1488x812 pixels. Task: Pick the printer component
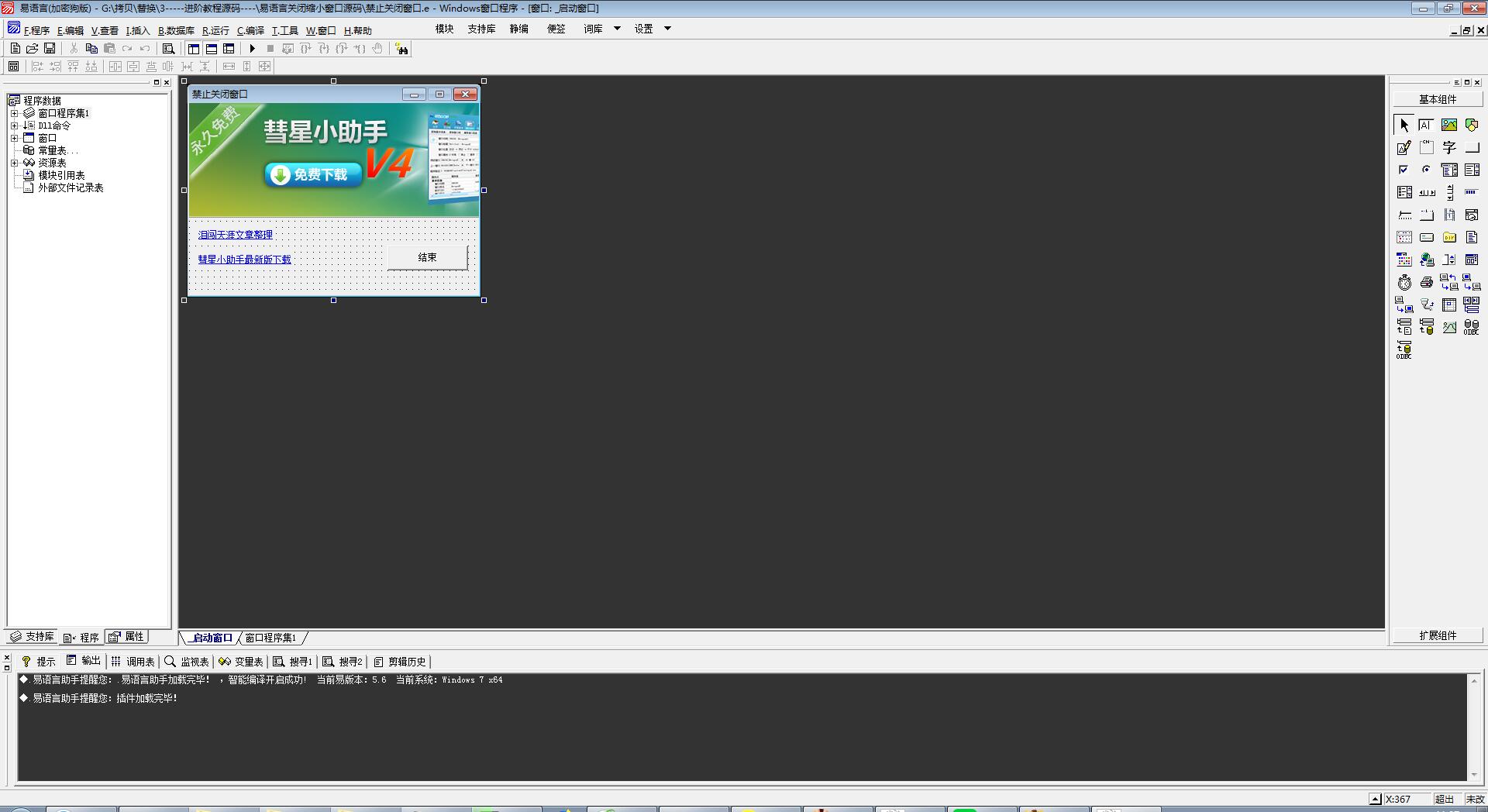point(1427,282)
